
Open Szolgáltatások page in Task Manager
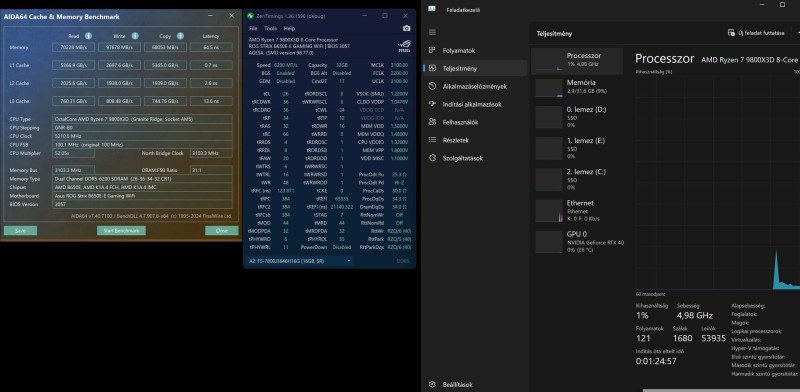coord(475,158)
